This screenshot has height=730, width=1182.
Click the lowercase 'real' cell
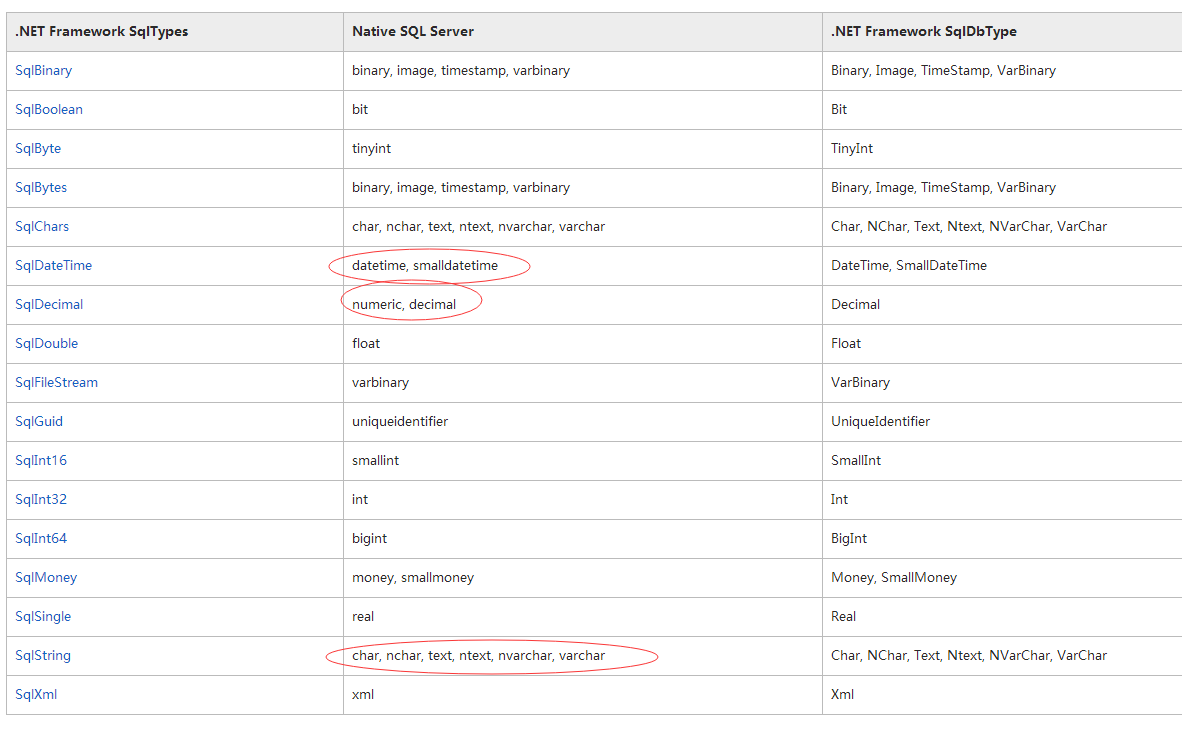(363, 617)
